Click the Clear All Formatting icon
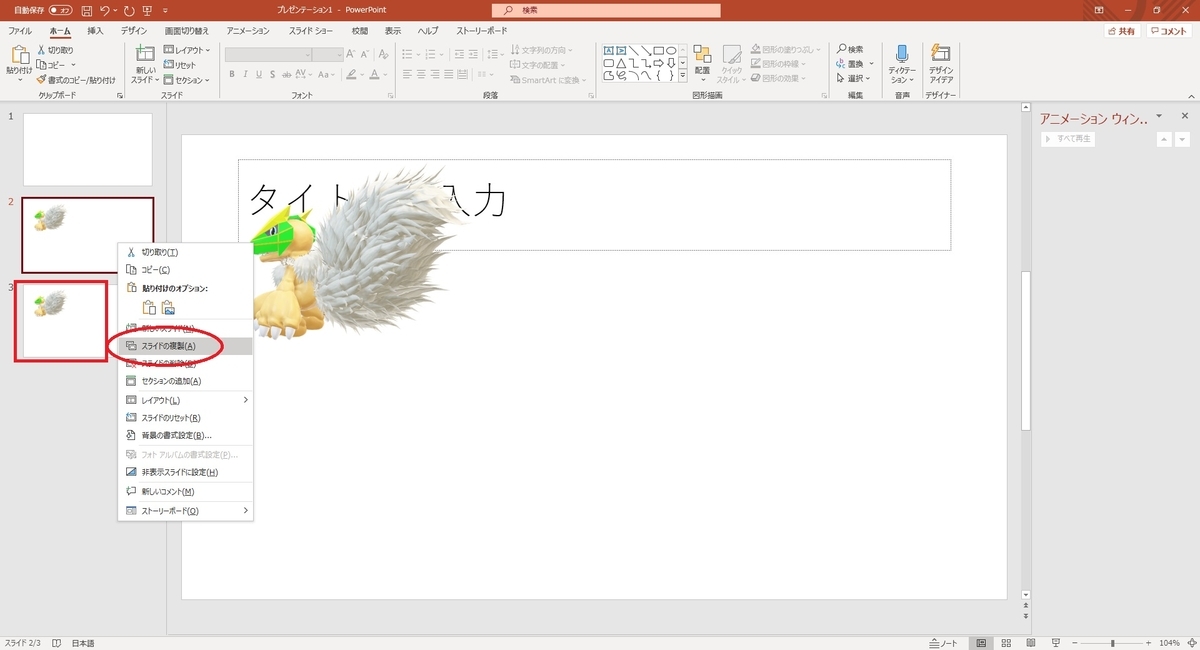 tap(383, 55)
